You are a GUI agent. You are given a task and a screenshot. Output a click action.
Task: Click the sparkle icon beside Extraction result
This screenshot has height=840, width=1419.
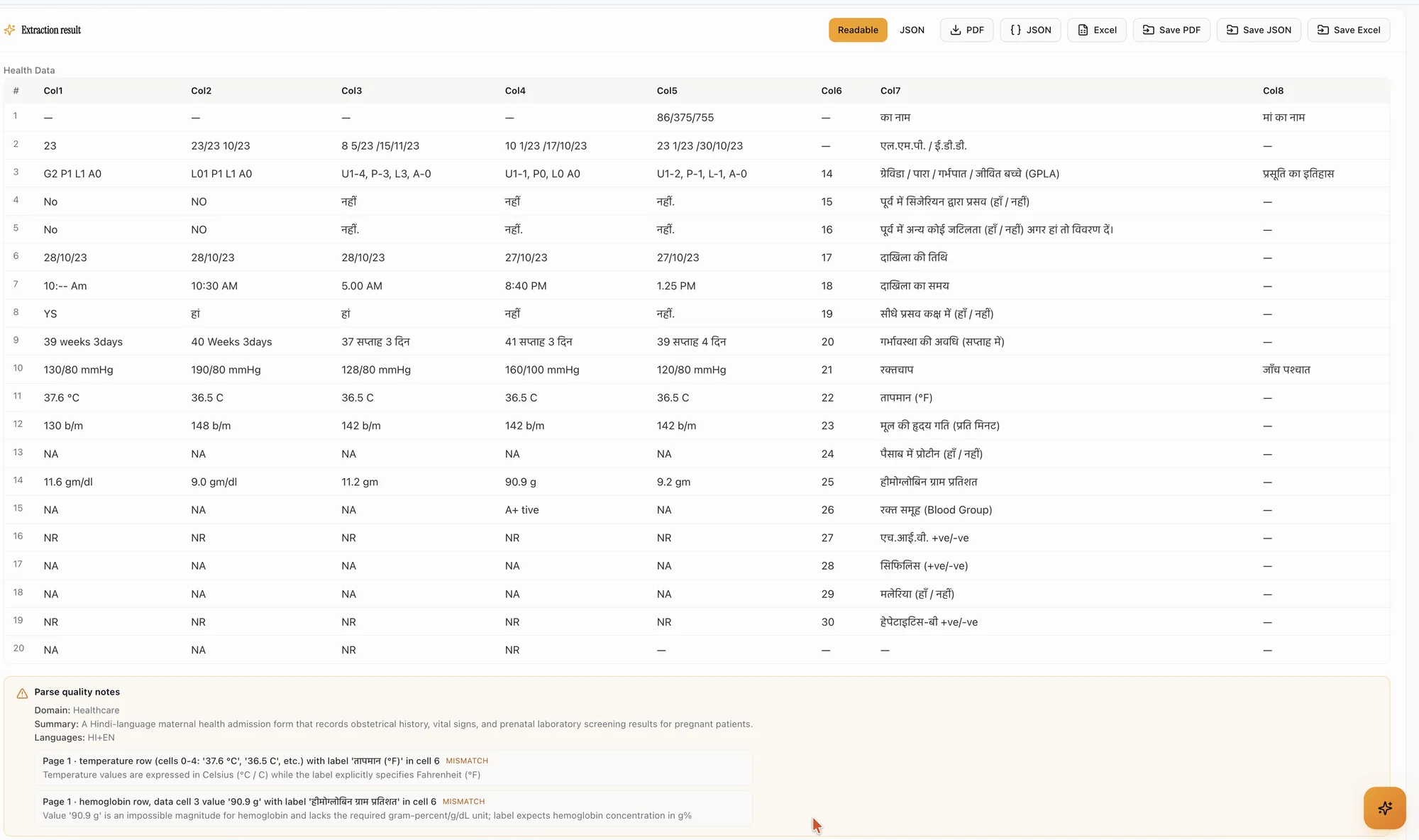pos(9,30)
